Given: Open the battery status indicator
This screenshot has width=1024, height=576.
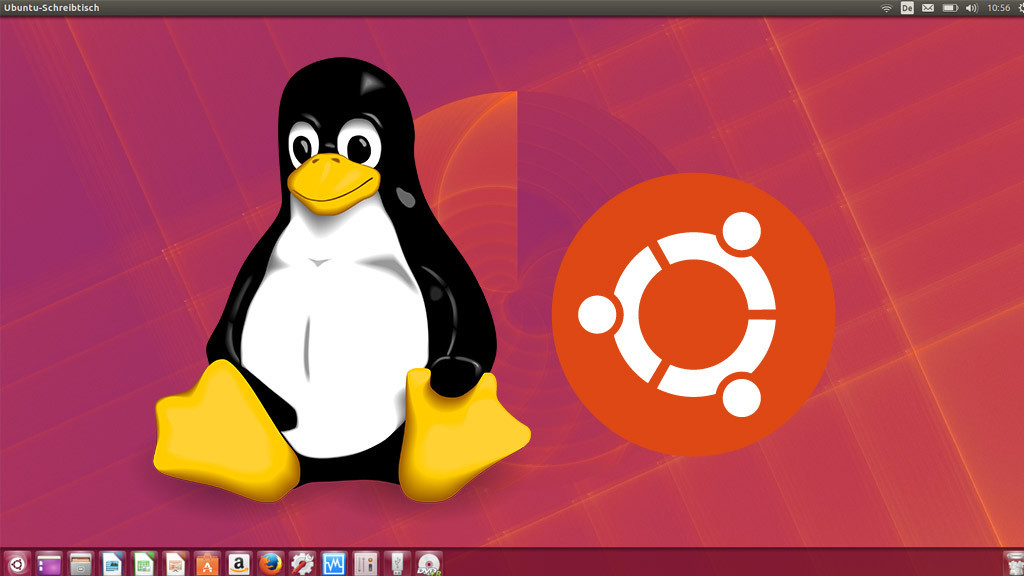Looking at the screenshot, I should tap(950, 8).
